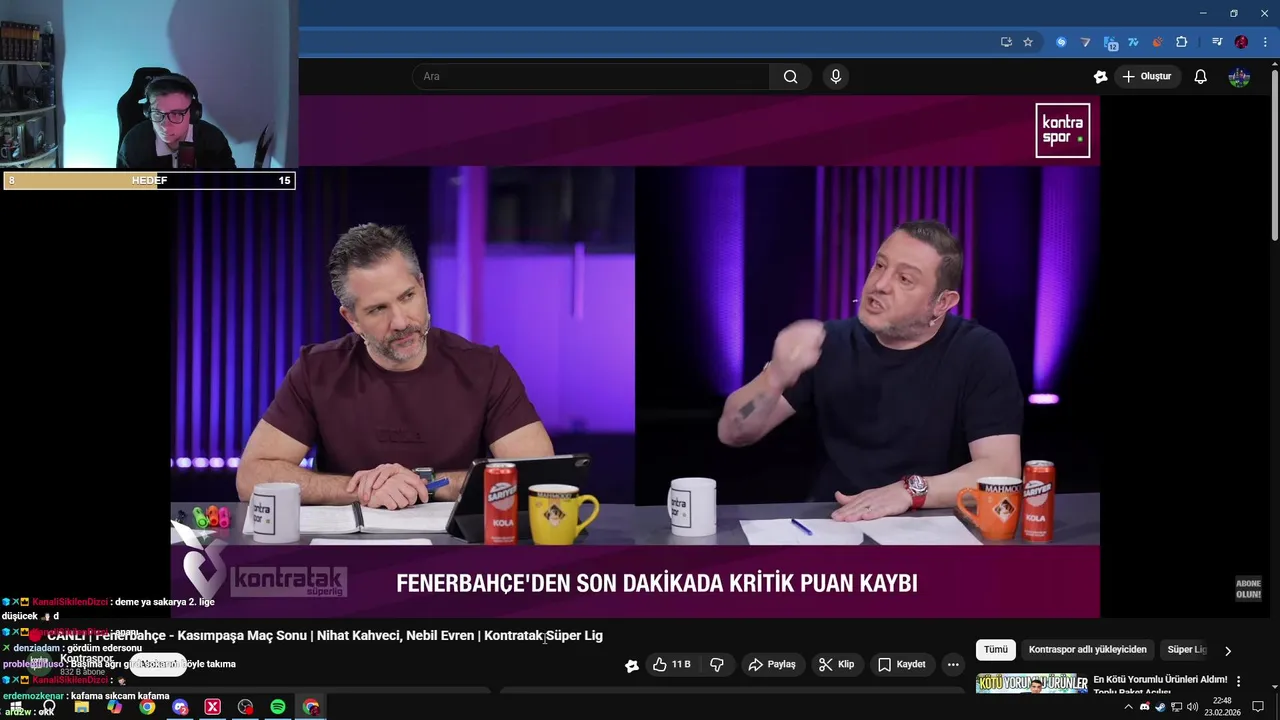1280x720 pixels.
Task: Click the Oluştur create button
Action: point(1146,77)
